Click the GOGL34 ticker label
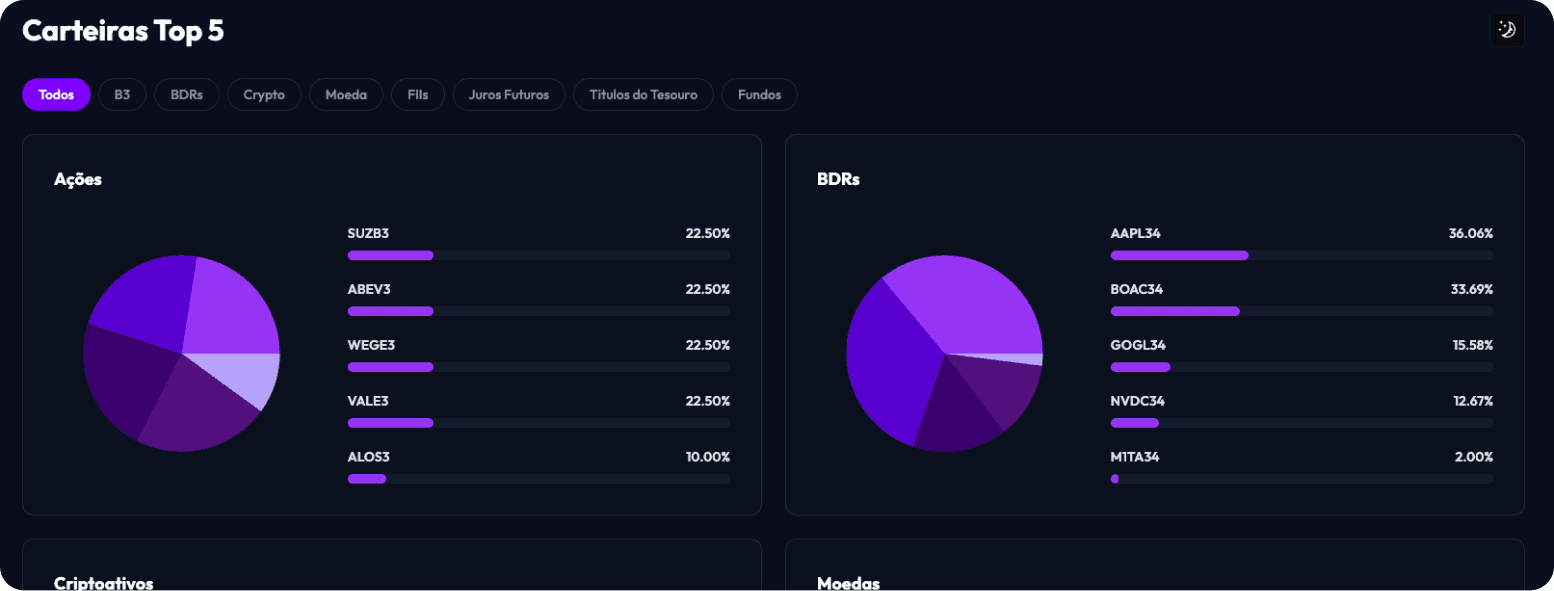 (1137, 345)
